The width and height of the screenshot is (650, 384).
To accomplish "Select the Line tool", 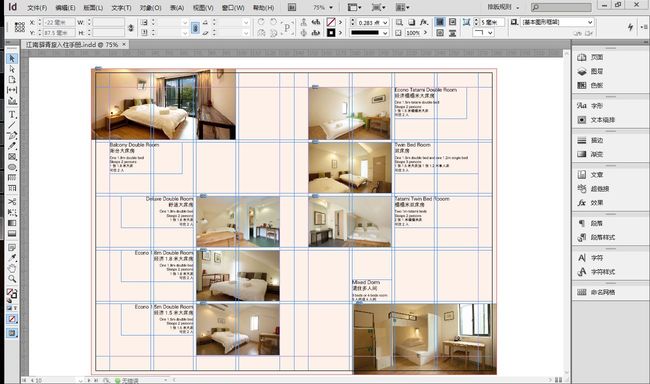I will point(12,124).
